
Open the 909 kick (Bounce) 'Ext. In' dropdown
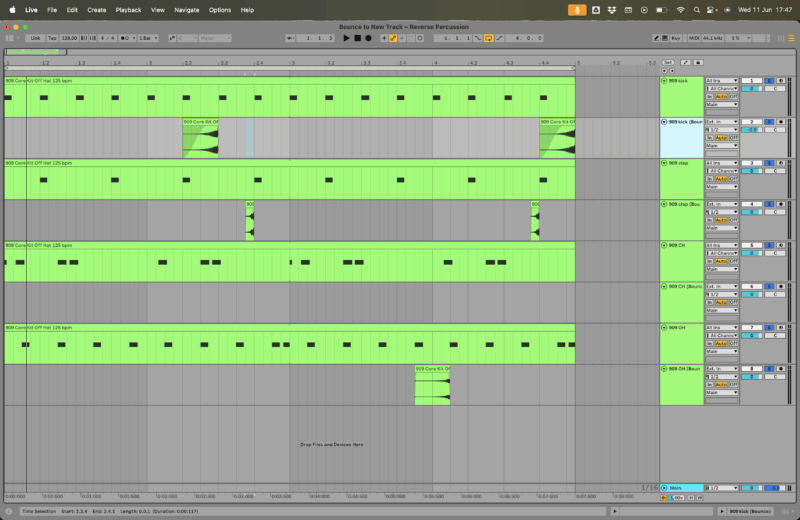coord(721,121)
